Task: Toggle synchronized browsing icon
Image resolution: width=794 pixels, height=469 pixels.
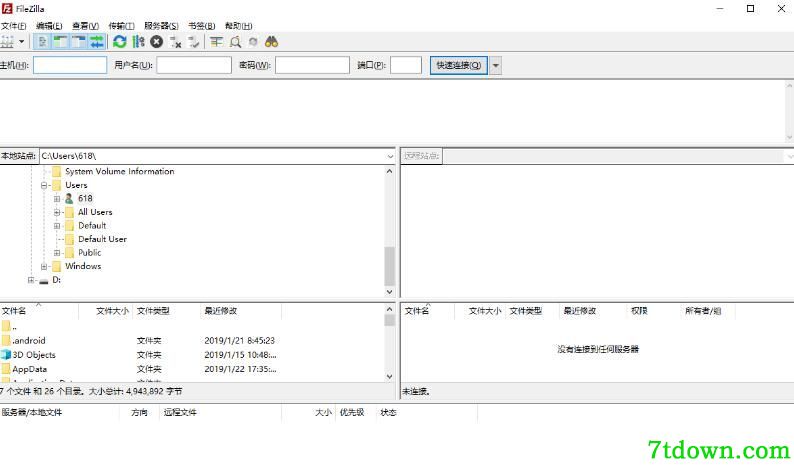Action: coord(253,42)
